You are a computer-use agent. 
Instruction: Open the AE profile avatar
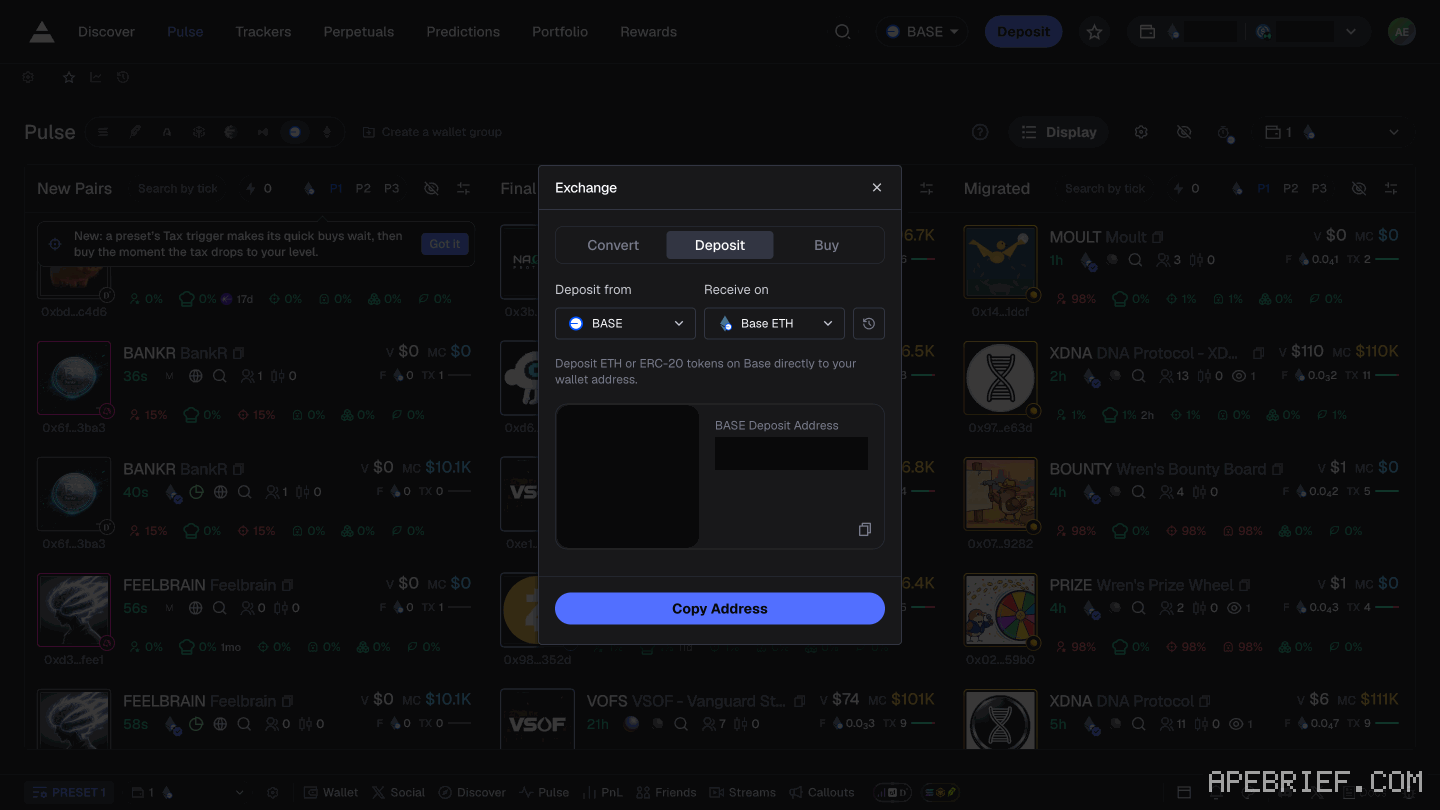pyautogui.click(x=1402, y=32)
